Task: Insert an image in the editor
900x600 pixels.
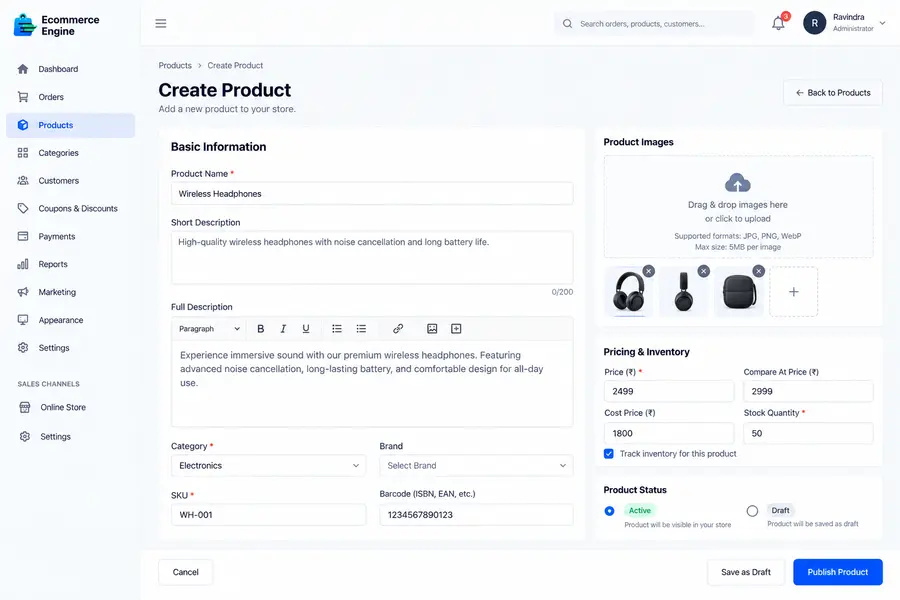Action: coord(432,328)
